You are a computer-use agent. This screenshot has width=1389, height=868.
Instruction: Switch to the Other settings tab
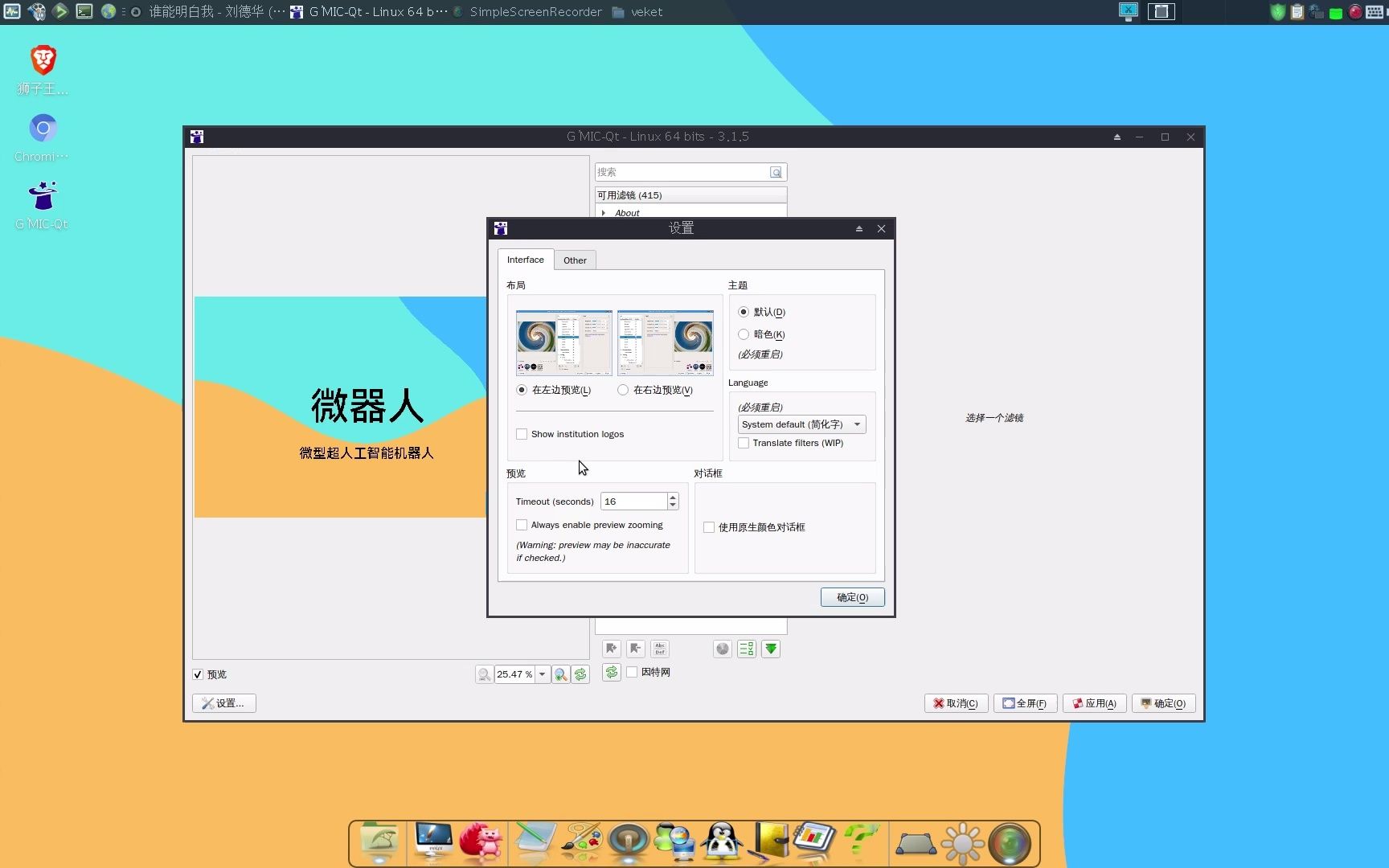coord(575,260)
